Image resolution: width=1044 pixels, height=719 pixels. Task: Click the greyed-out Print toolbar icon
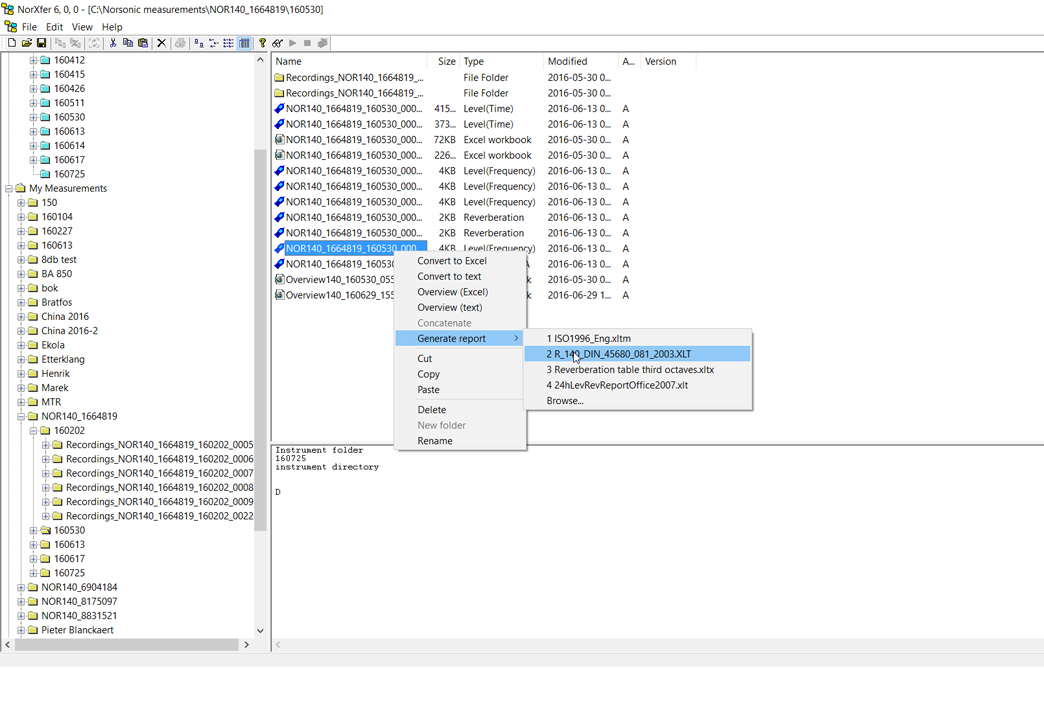(180, 43)
